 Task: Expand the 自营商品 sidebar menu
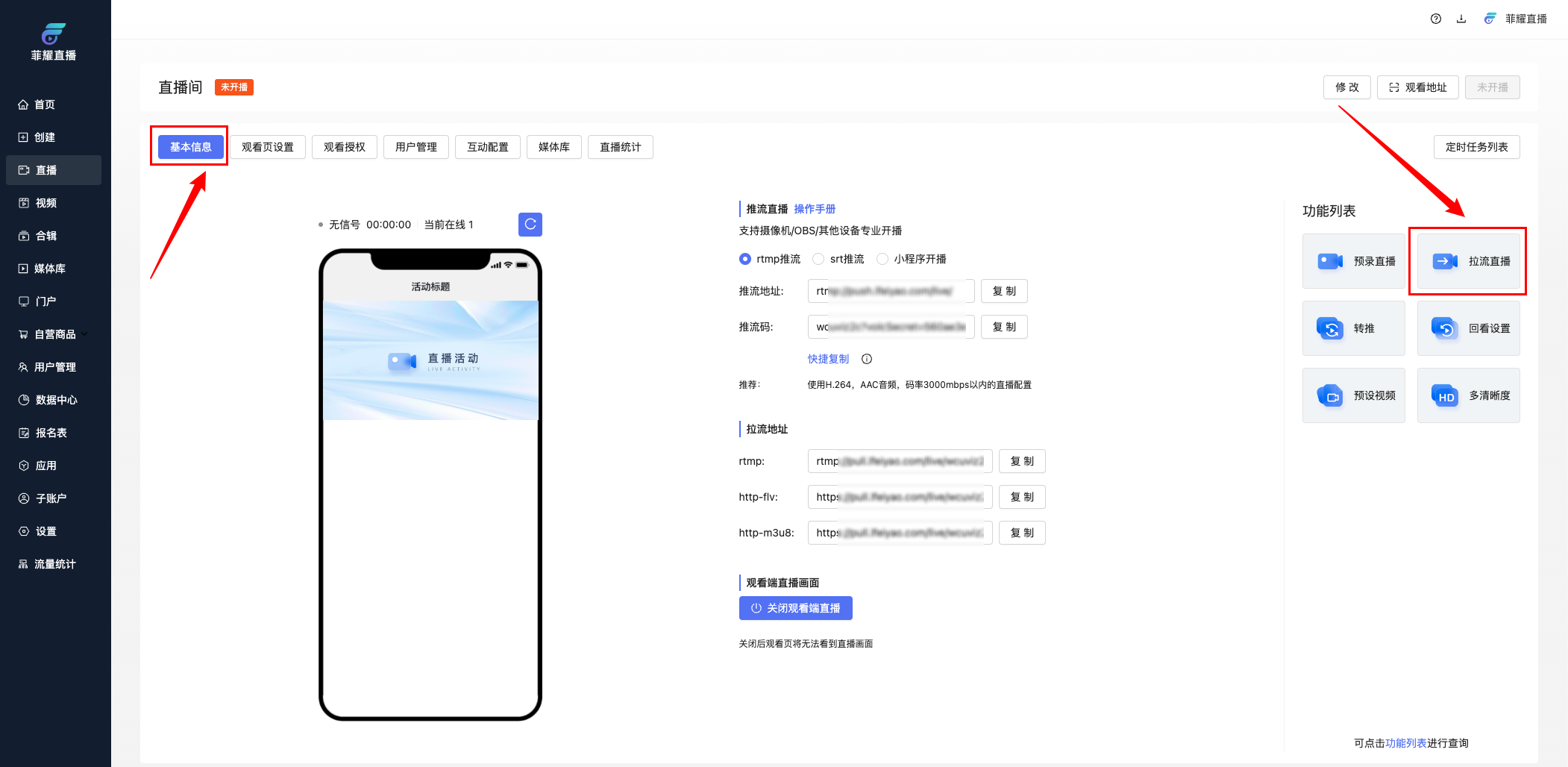54,334
